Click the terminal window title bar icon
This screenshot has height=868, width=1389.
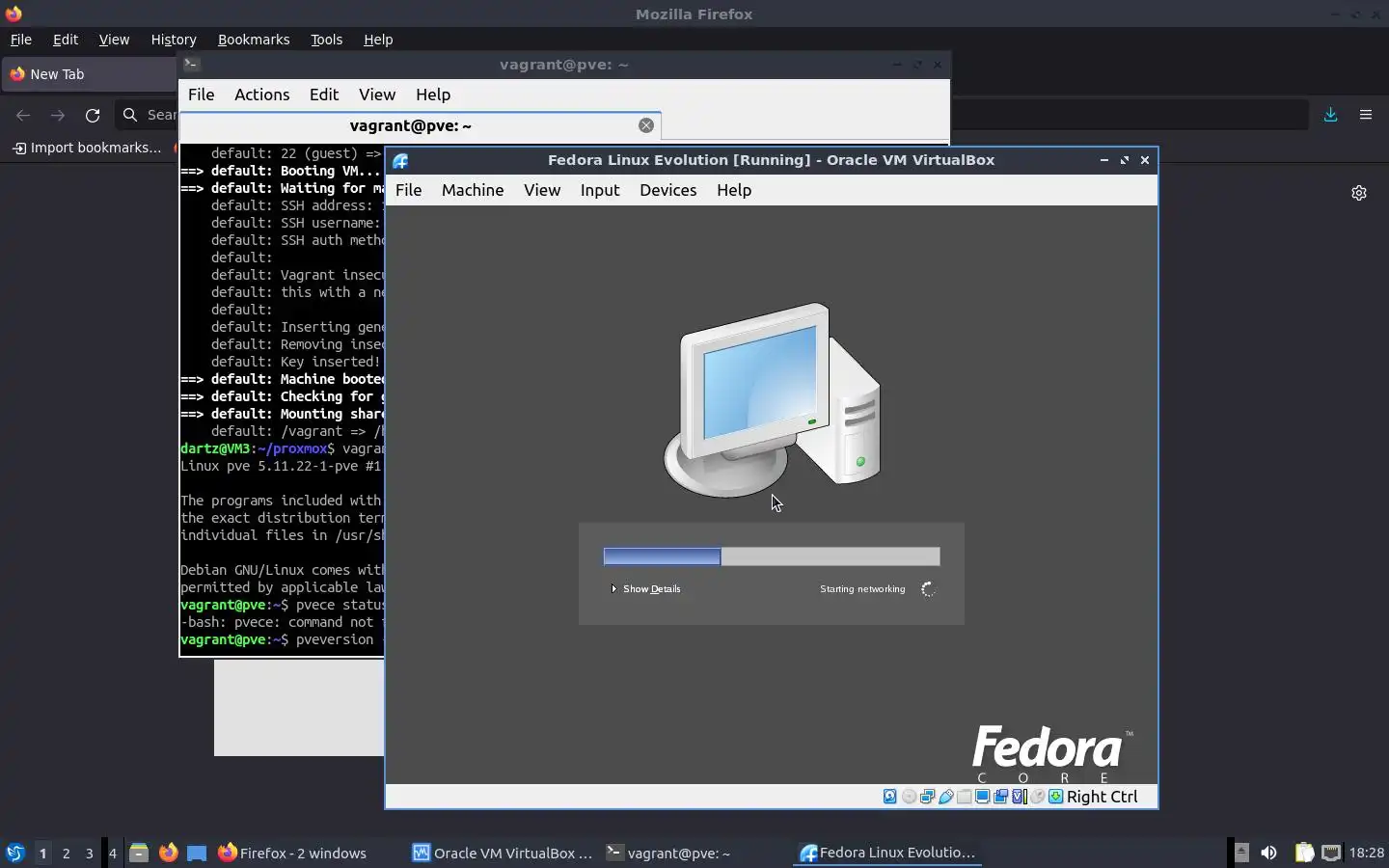(191, 65)
